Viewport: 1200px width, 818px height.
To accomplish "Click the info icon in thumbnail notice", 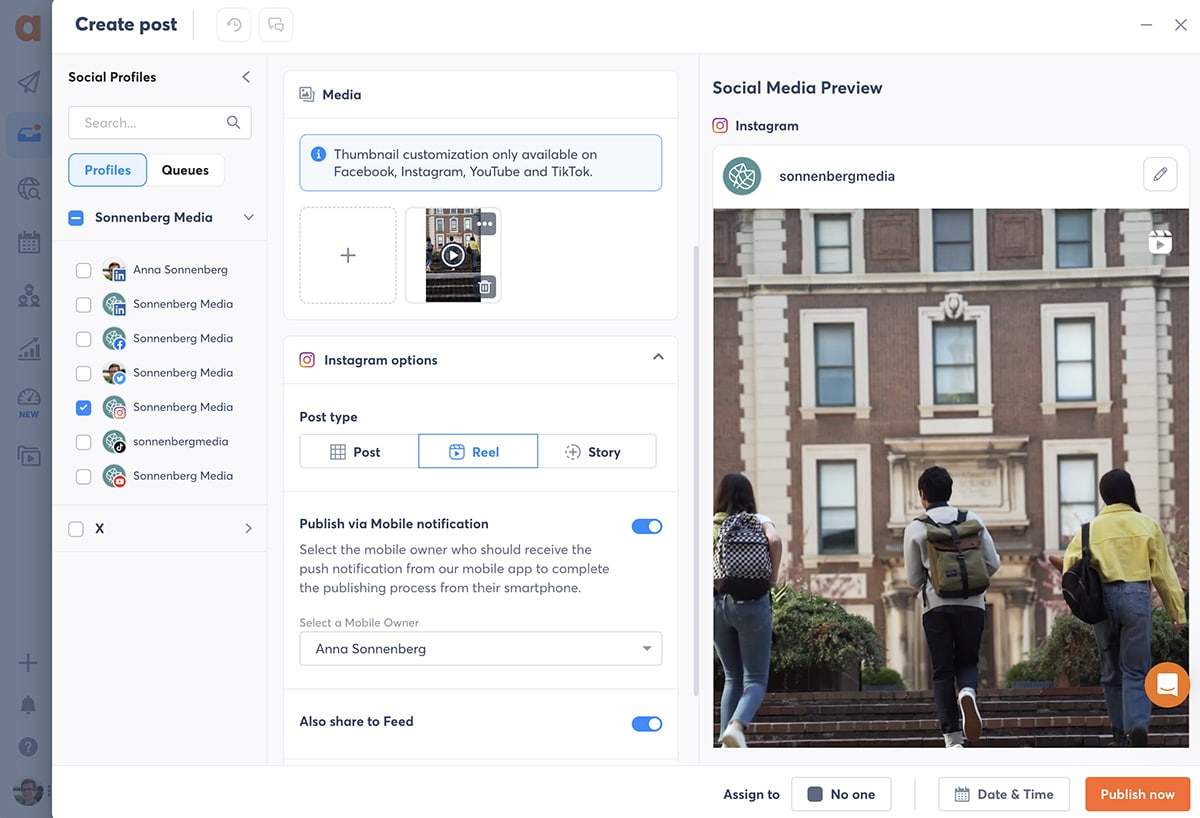I will click(x=318, y=154).
